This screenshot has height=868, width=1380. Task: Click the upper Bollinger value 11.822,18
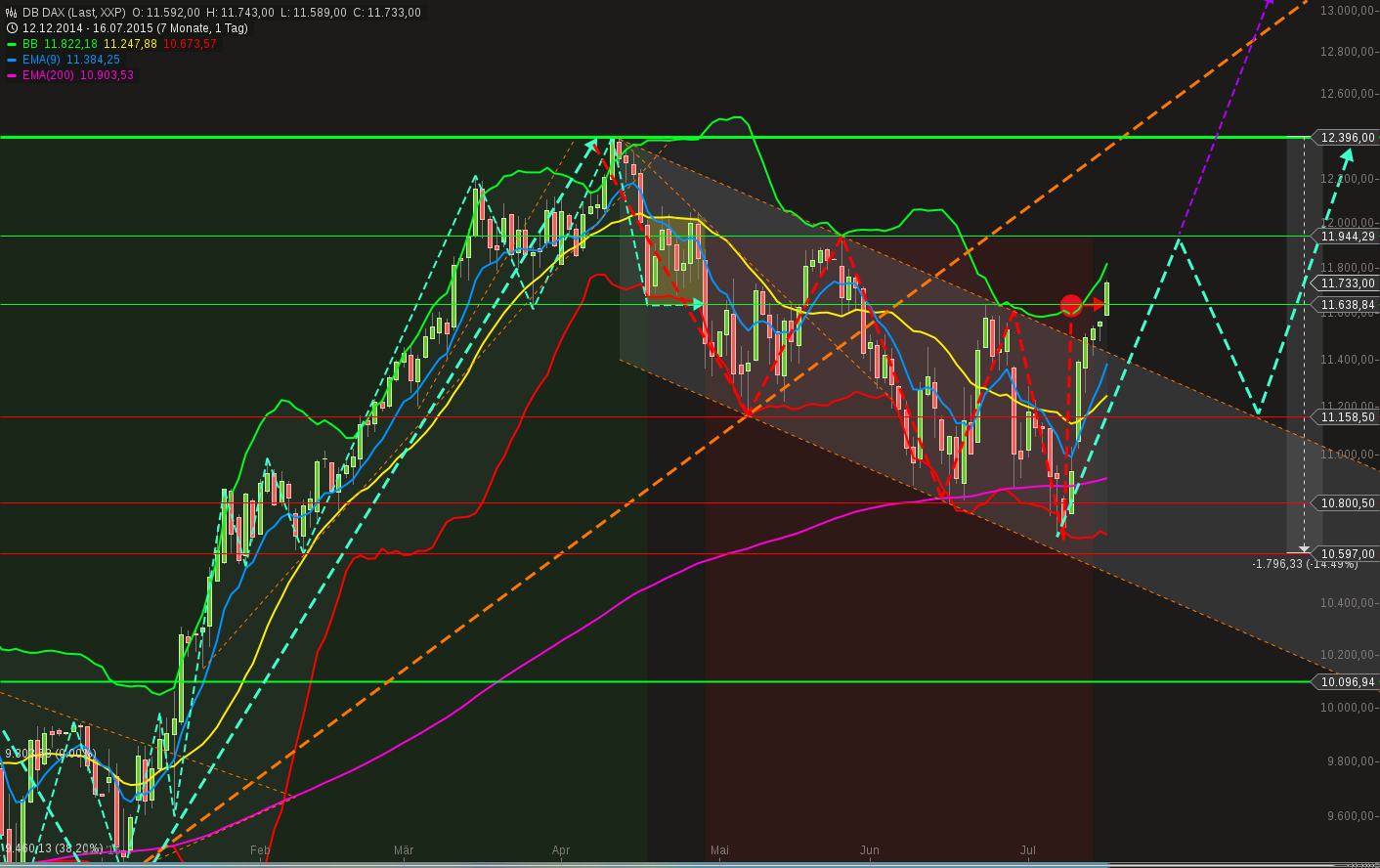70,44
